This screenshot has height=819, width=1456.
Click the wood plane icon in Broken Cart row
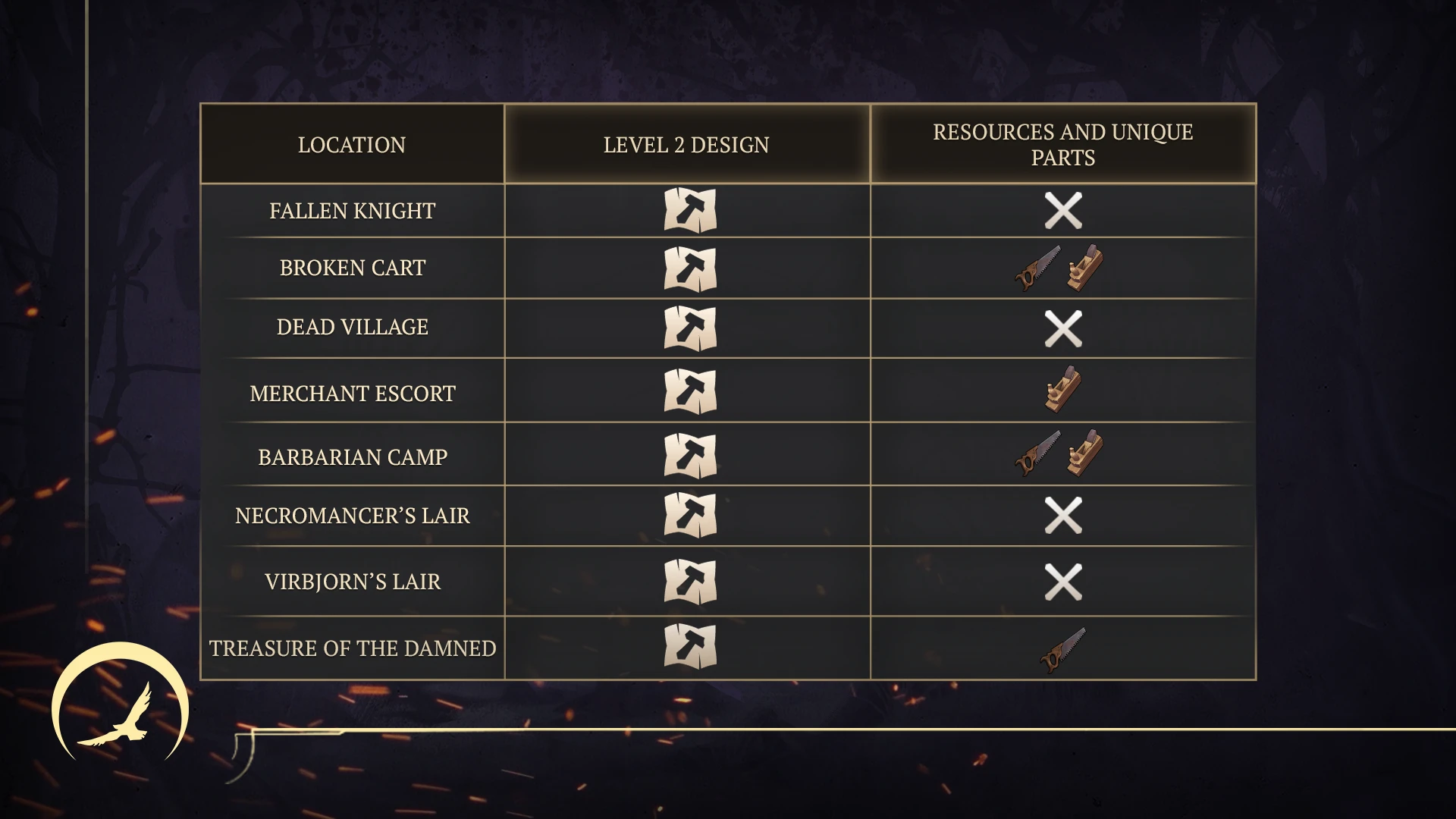coord(1084,268)
